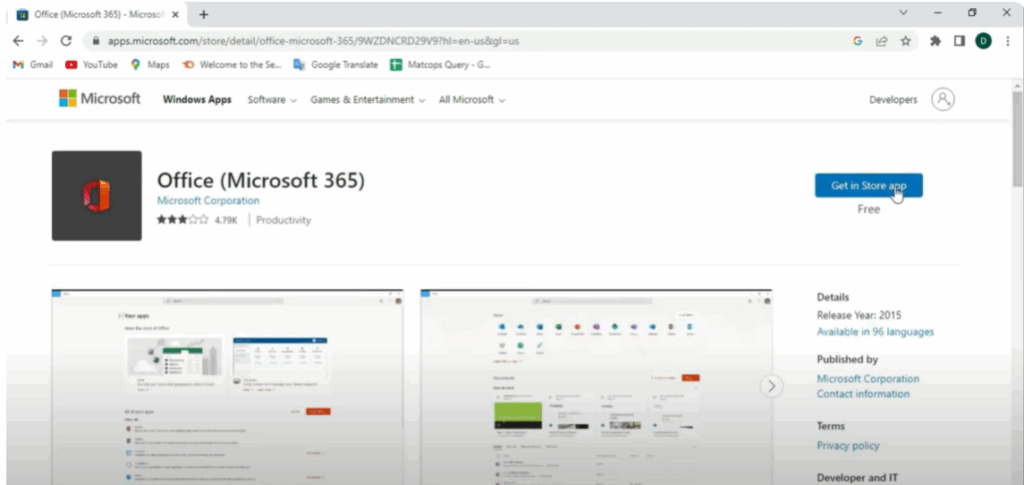Click Get in Store app button
Viewport: 1024px width, 485px height.
tap(869, 185)
